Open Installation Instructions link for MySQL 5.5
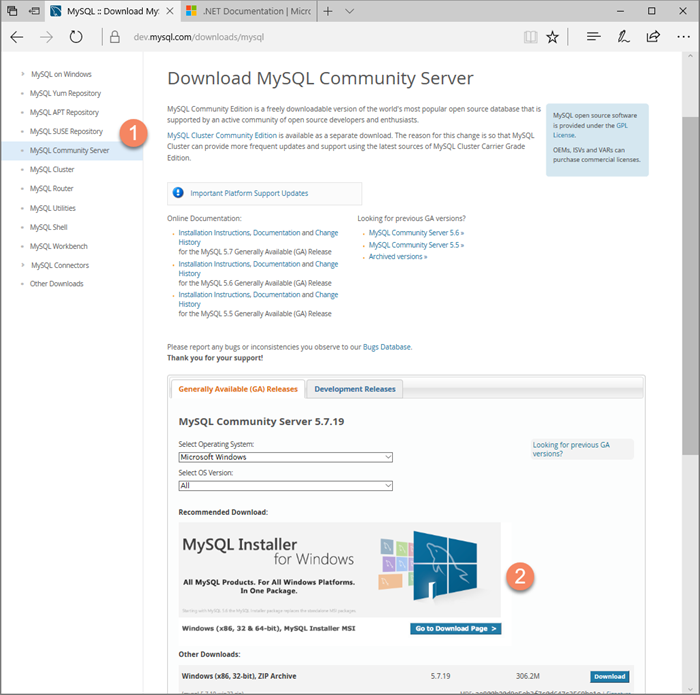This screenshot has width=700, height=695. 215,295
